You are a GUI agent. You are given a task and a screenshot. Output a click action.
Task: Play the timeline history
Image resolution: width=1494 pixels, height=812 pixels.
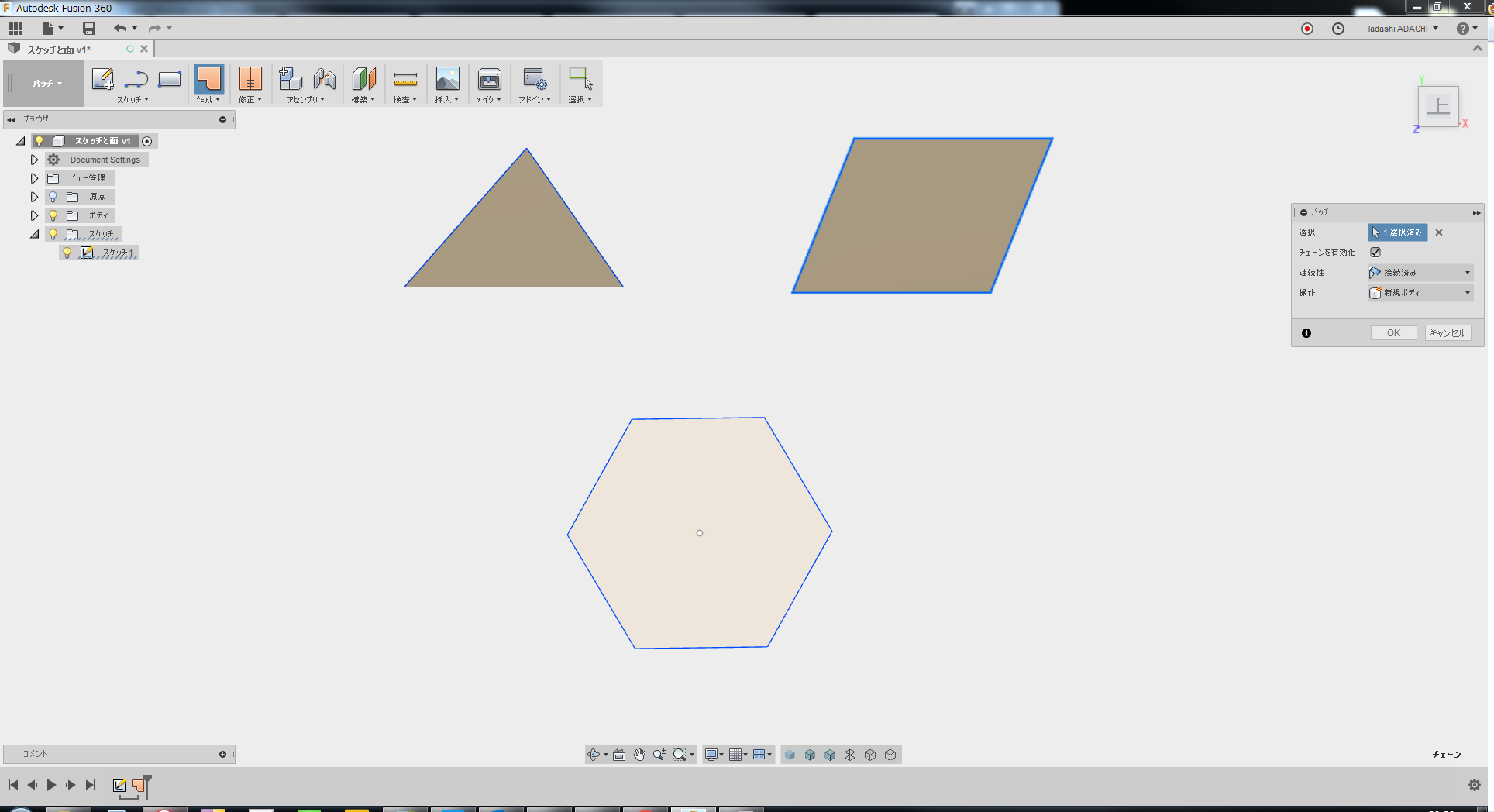pyautogui.click(x=51, y=785)
